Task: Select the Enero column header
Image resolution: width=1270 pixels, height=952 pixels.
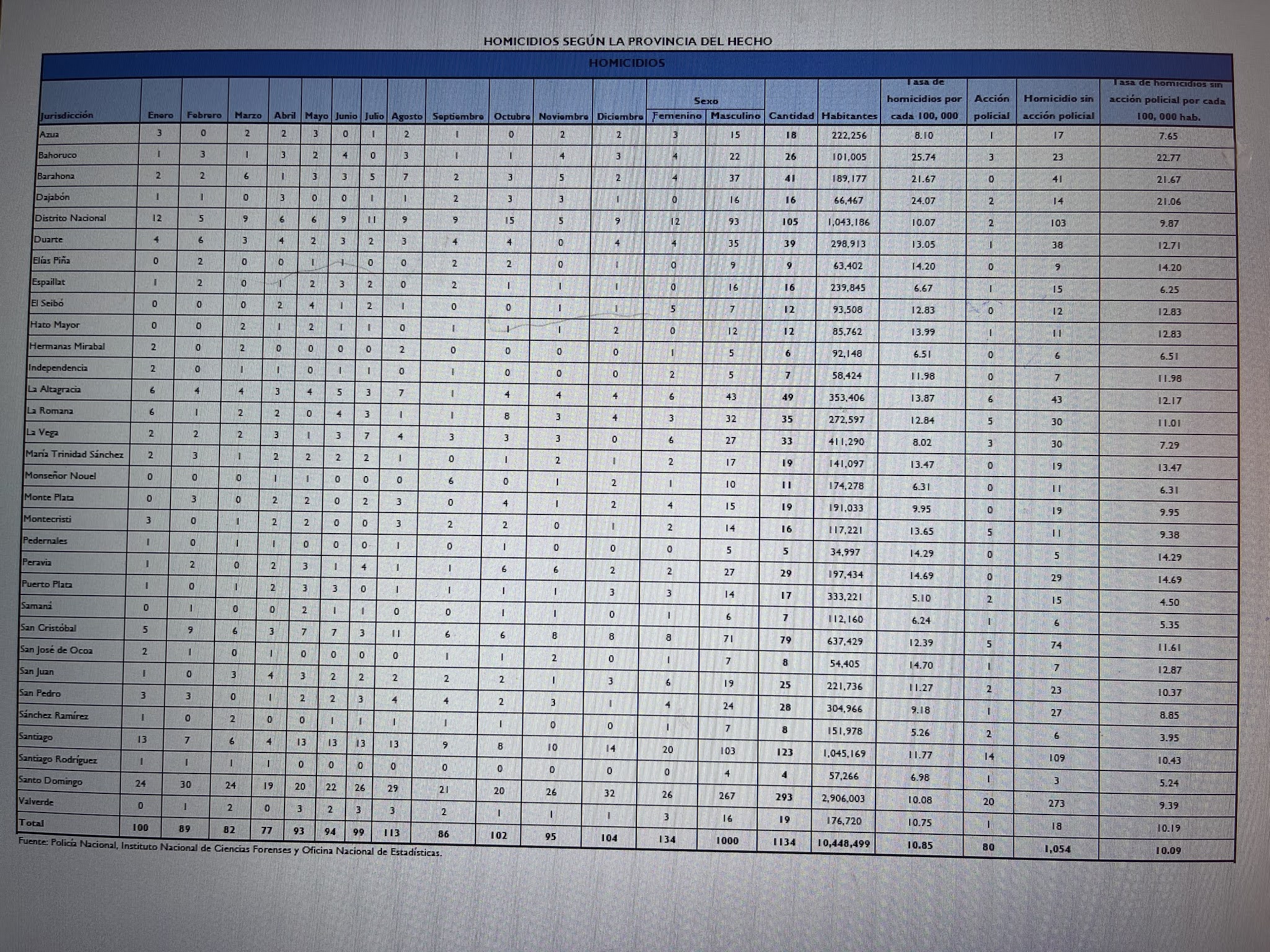Action: [x=161, y=115]
